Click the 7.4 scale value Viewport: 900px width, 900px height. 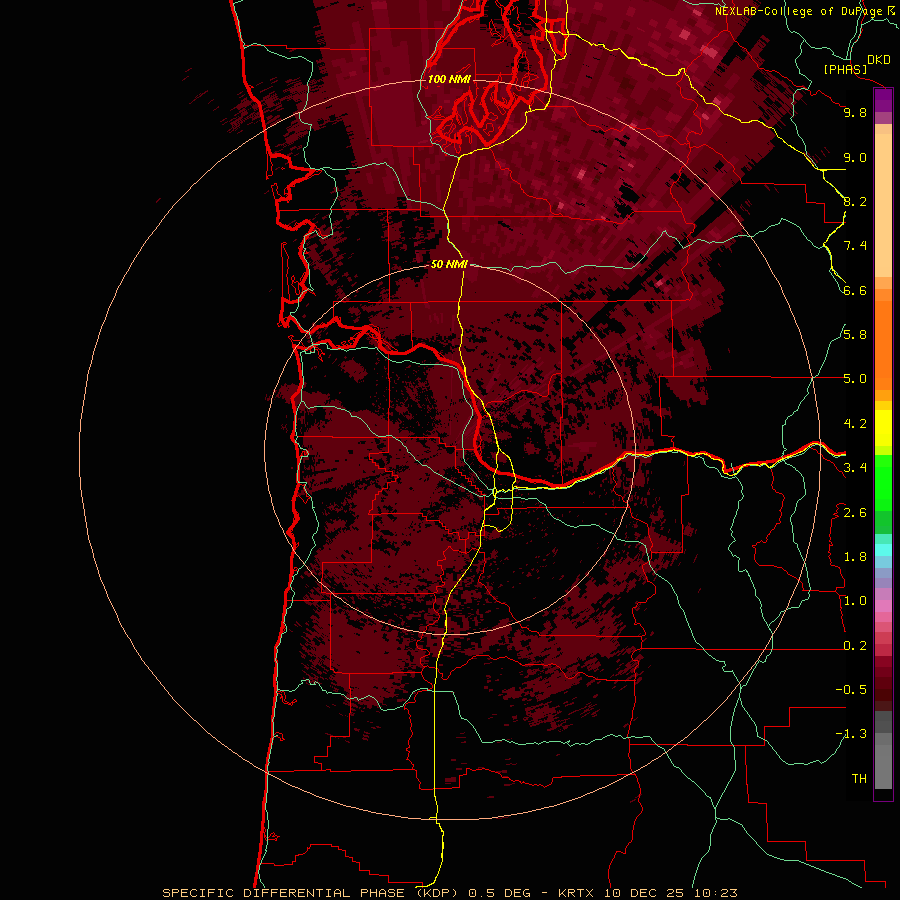(x=855, y=246)
